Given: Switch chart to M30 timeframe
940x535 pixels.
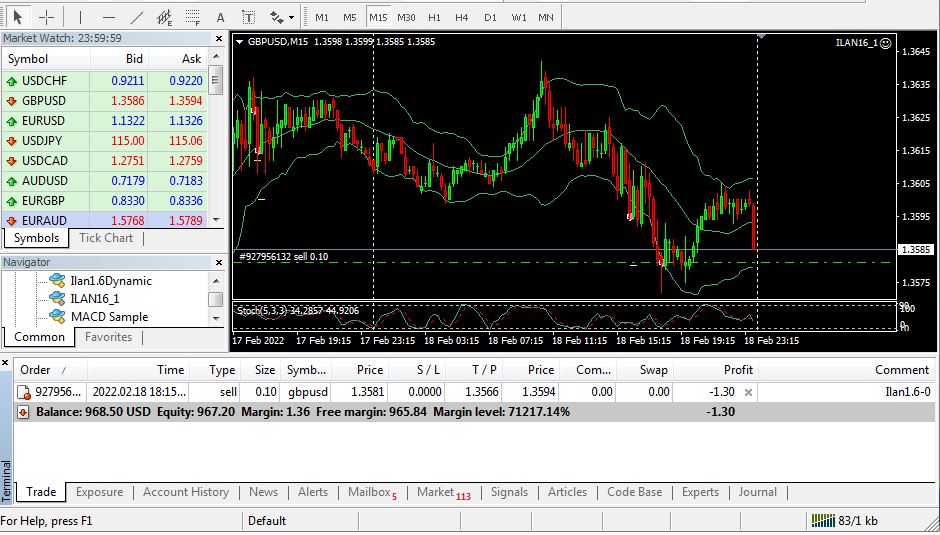Looking at the screenshot, I should 406,17.
